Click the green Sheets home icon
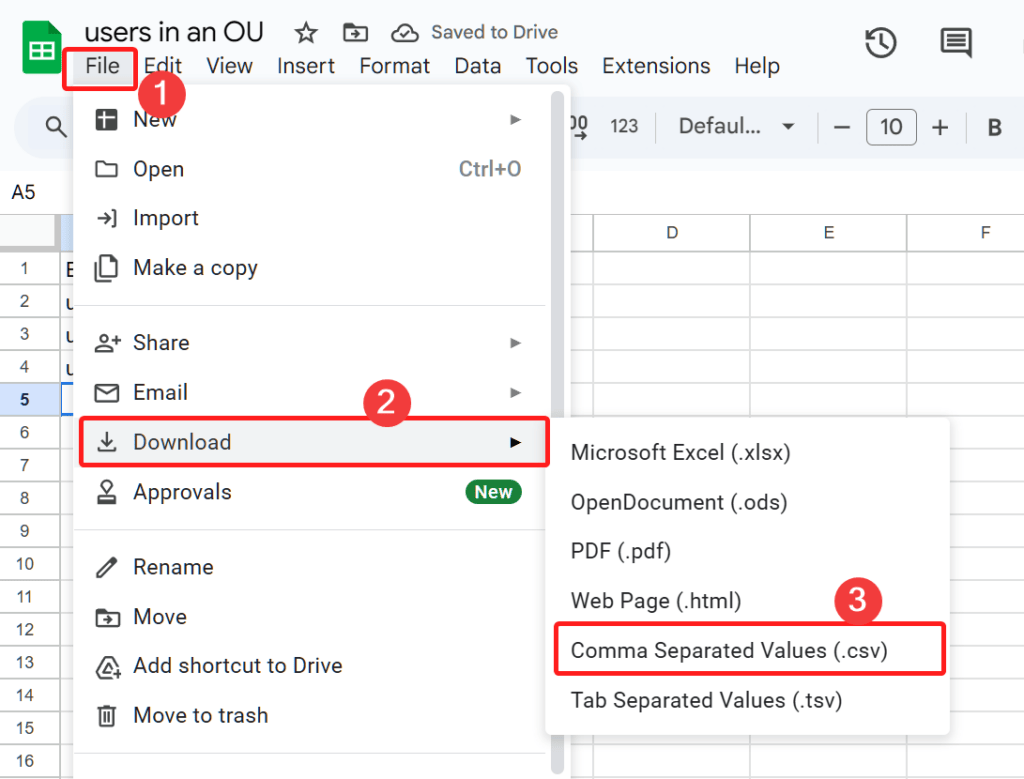The width and height of the screenshot is (1024, 779). (40, 47)
